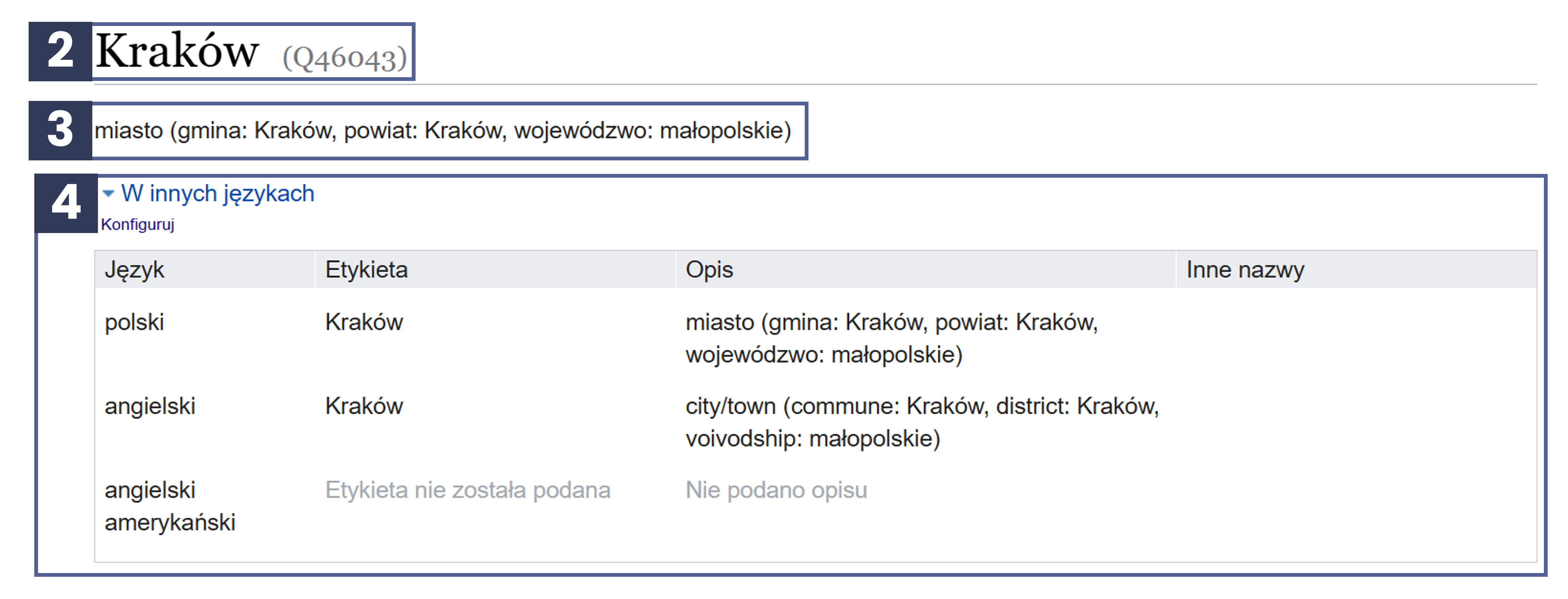
Task: Select the angielski language cell
Action: (x=150, y=406)
